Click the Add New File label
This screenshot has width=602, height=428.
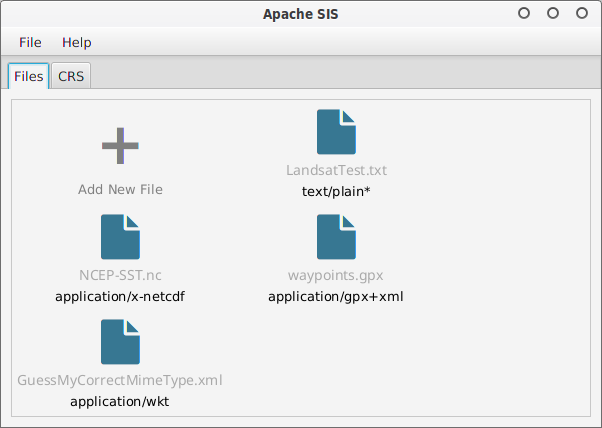[x=120, y=190]
